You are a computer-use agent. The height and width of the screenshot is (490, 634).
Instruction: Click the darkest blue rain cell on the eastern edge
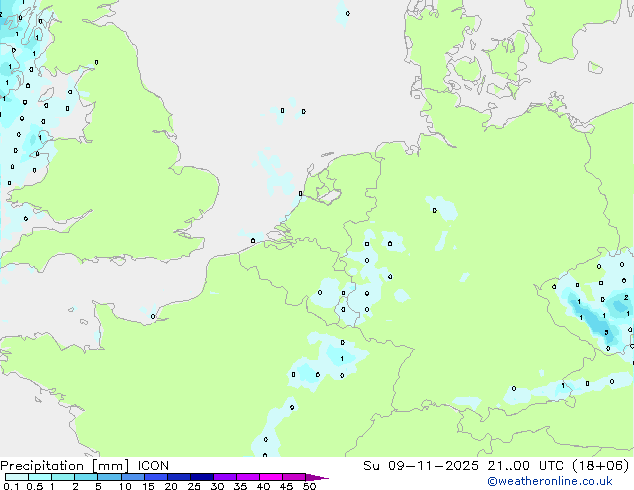[601, 324]
